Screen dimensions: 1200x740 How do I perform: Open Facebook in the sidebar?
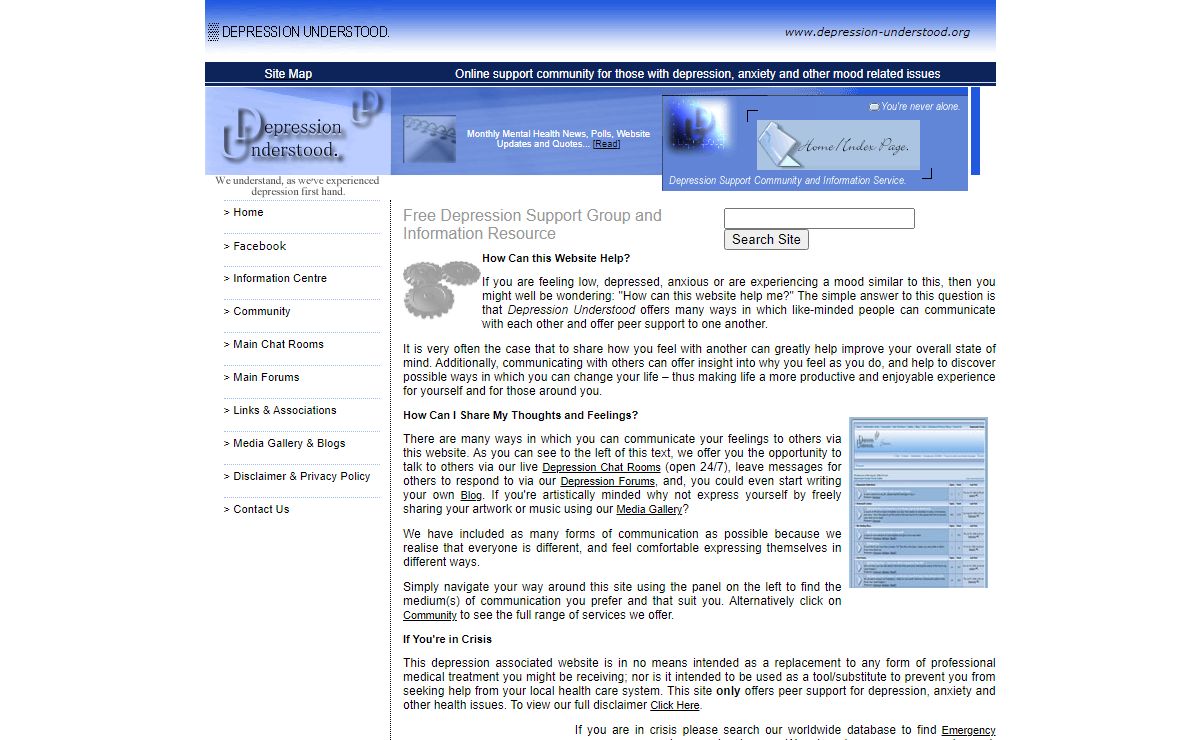point(259,246)
